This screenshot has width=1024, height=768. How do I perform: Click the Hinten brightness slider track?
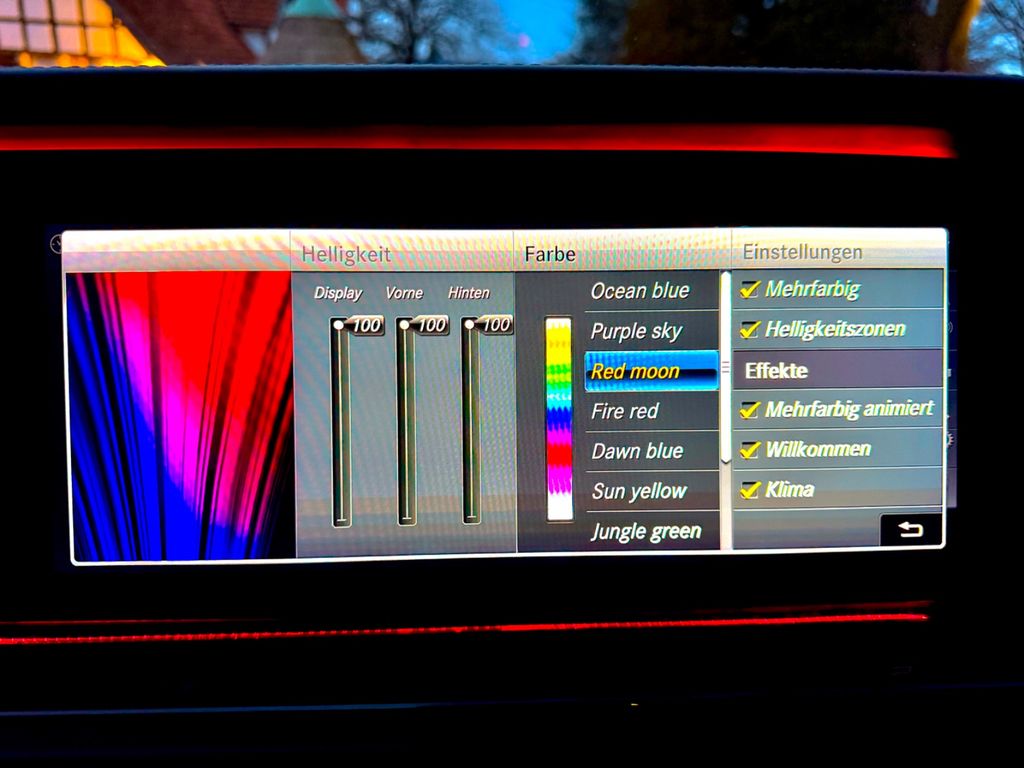(471, 420)
